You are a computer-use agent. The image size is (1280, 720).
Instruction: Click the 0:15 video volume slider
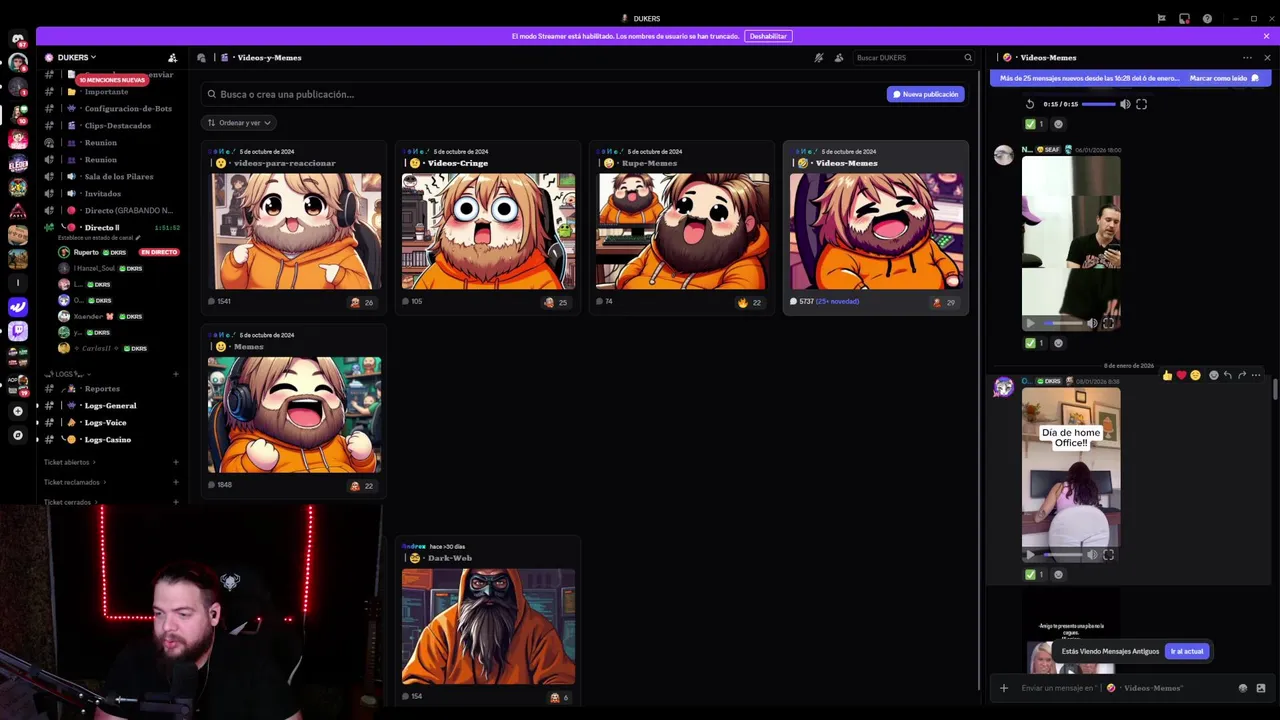[x=1098, y=104]
